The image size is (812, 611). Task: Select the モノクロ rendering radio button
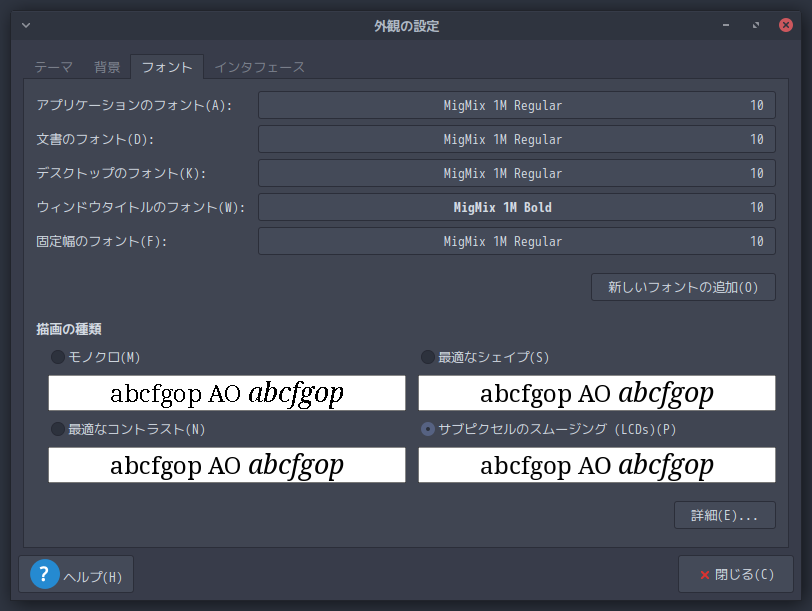(57, 357)
